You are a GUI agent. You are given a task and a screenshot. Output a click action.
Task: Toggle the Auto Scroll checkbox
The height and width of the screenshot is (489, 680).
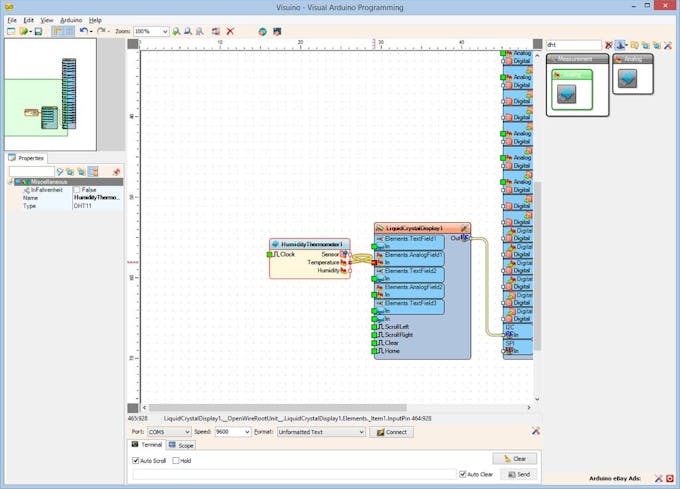136,460
